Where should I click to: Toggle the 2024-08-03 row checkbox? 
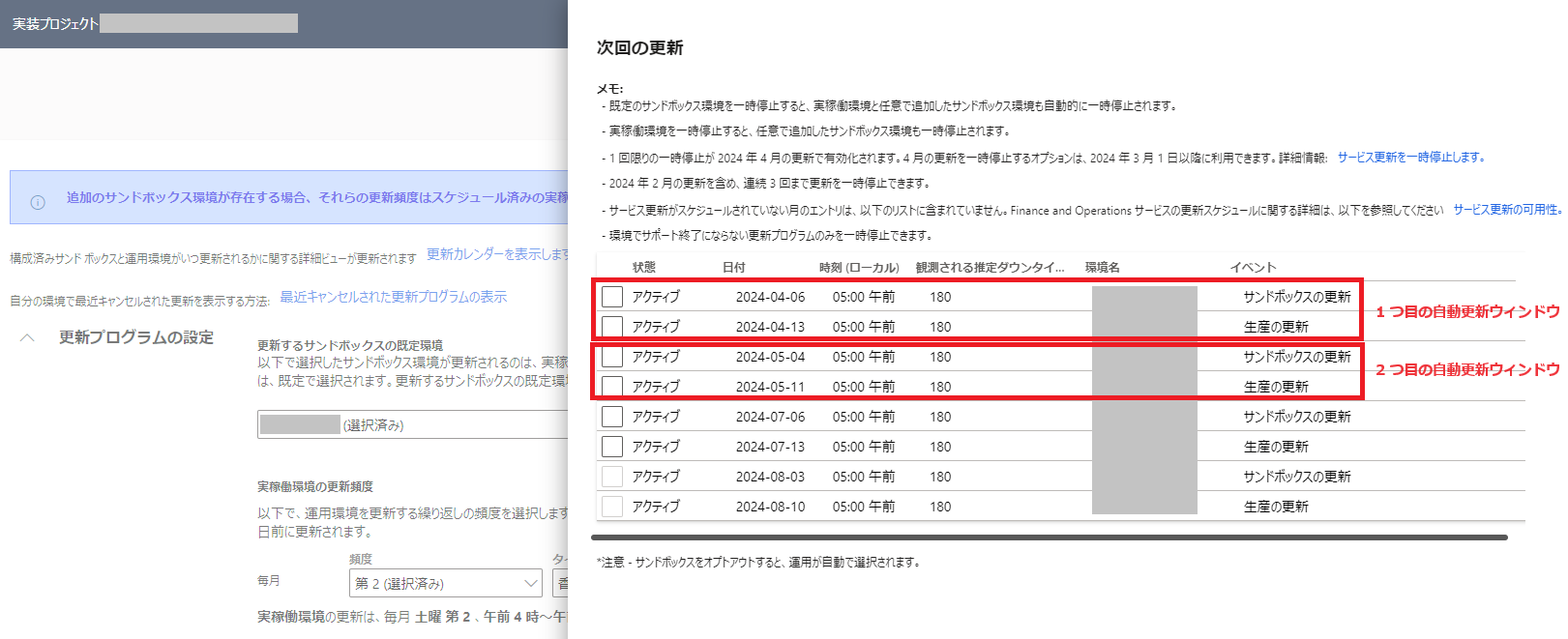tap(612, 477)
